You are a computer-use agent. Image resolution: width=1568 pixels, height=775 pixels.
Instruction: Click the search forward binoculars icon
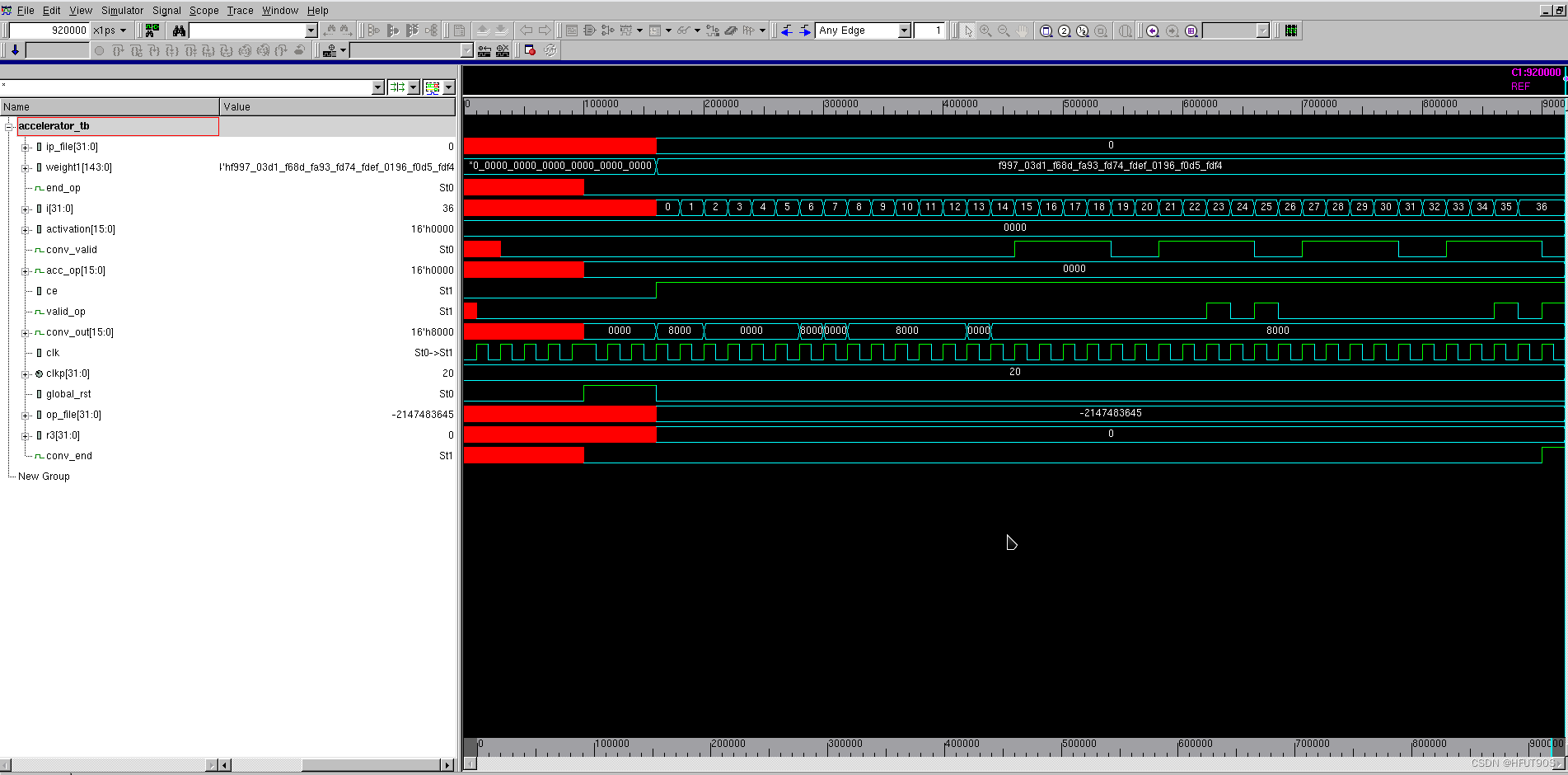[346, 31]
